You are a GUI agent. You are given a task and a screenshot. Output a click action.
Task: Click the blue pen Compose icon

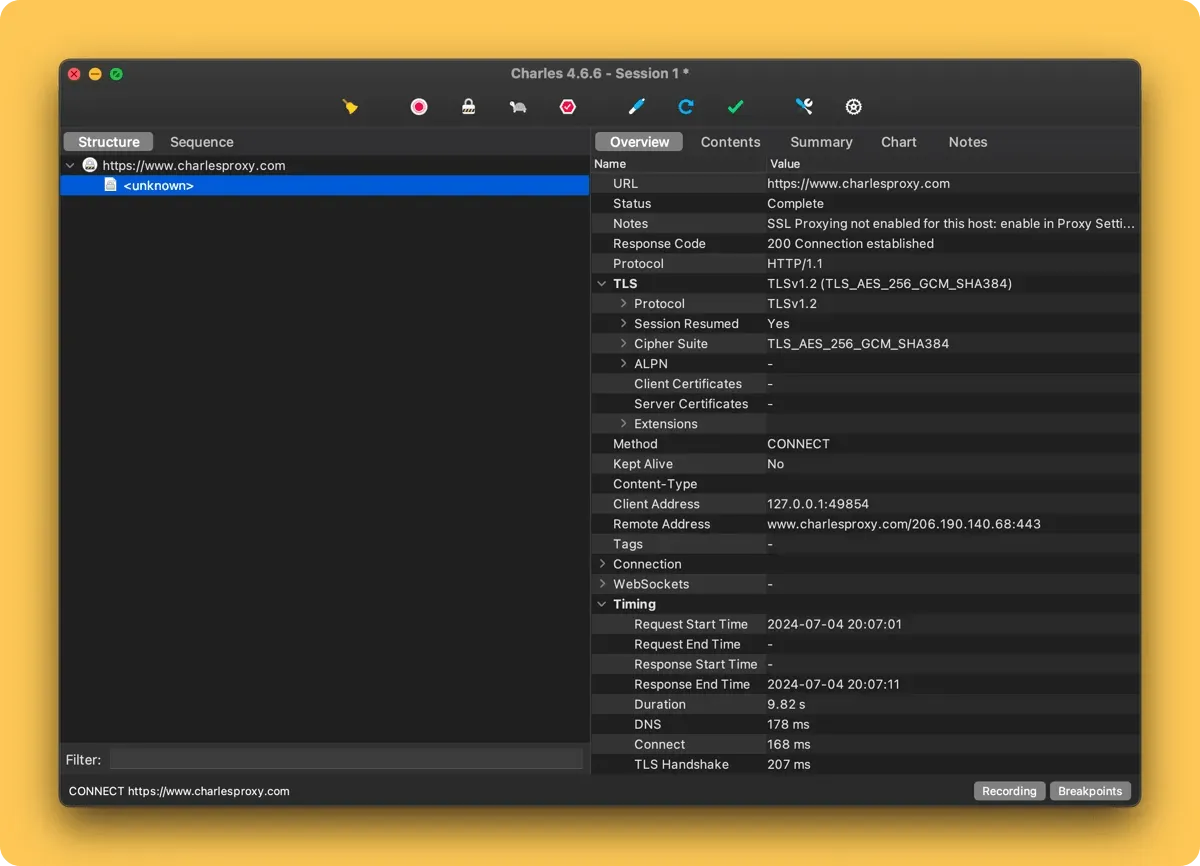pos(637,107)
